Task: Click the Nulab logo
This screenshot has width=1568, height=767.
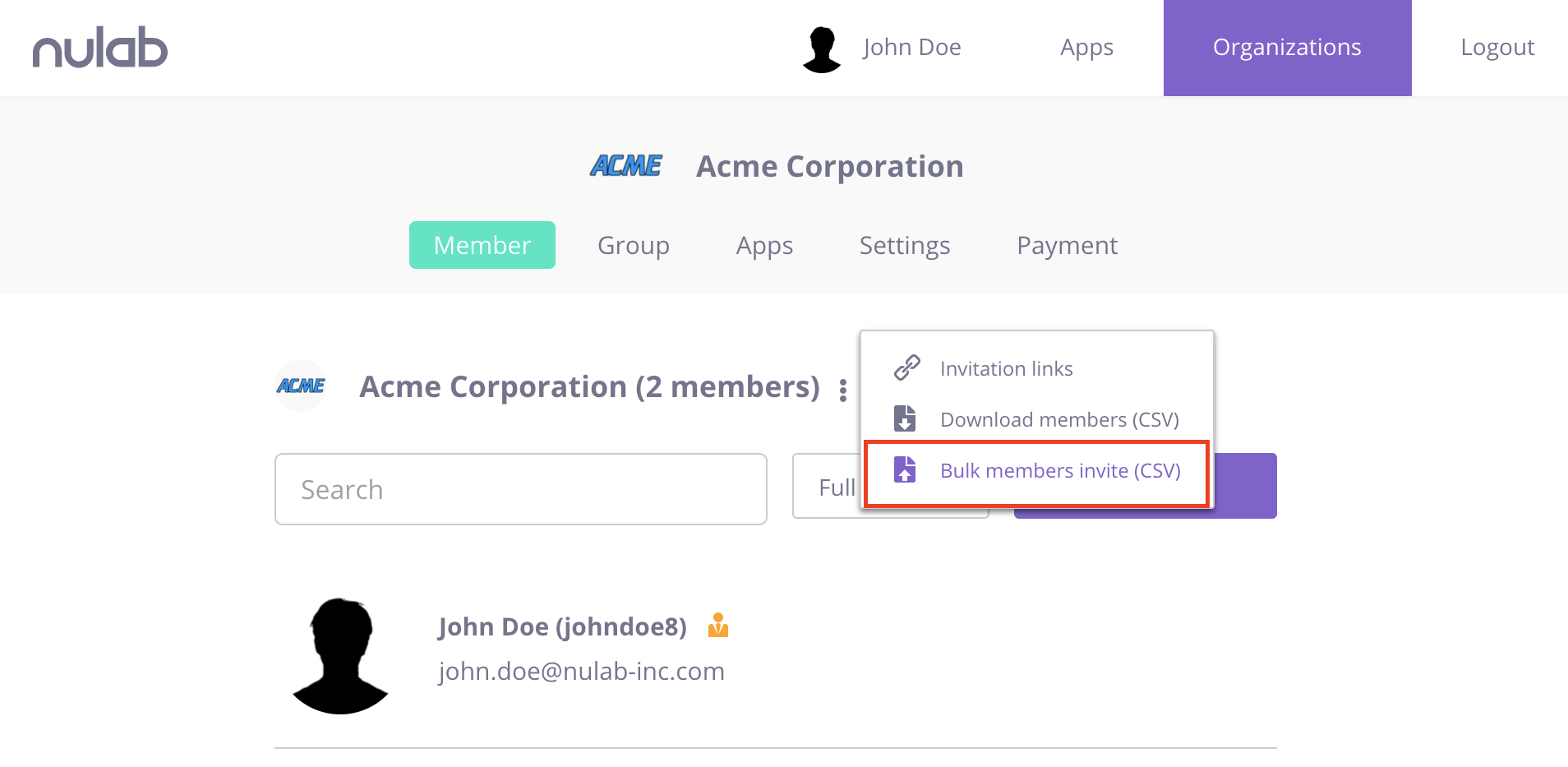Action: (99, 47)
